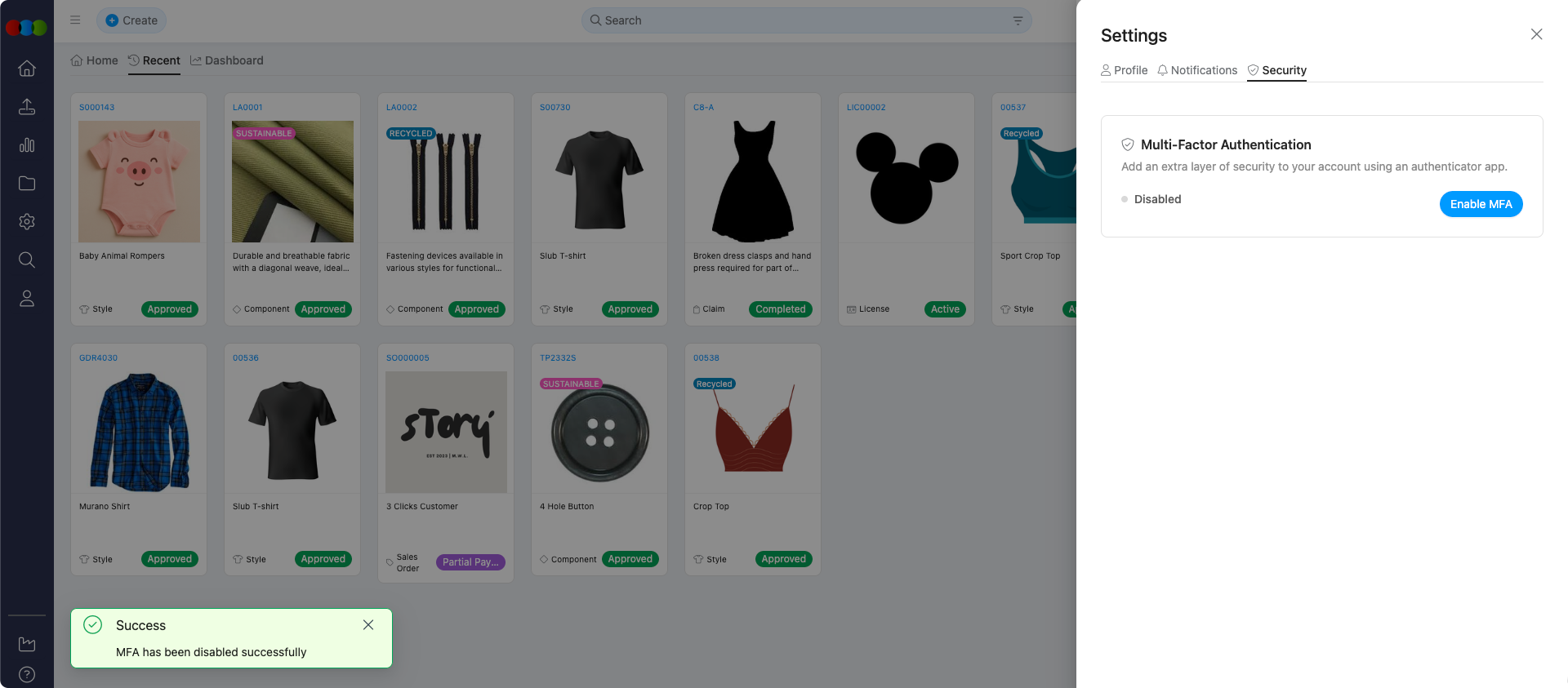This screenshot has height=688, width=1568.
Task: Dismiss the Success notification toast
Action: (368, 625)
